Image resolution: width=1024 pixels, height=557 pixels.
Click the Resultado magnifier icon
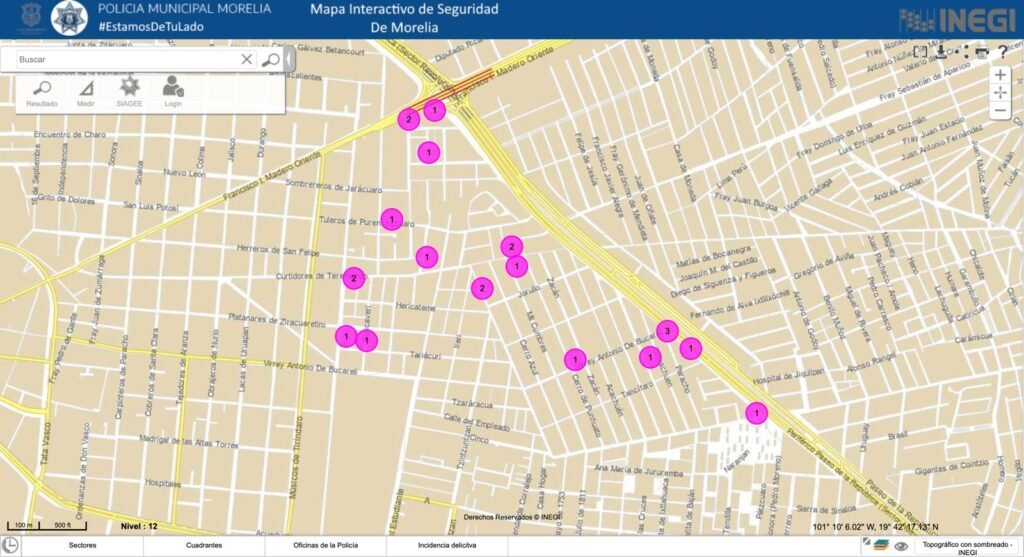point(42,88)
